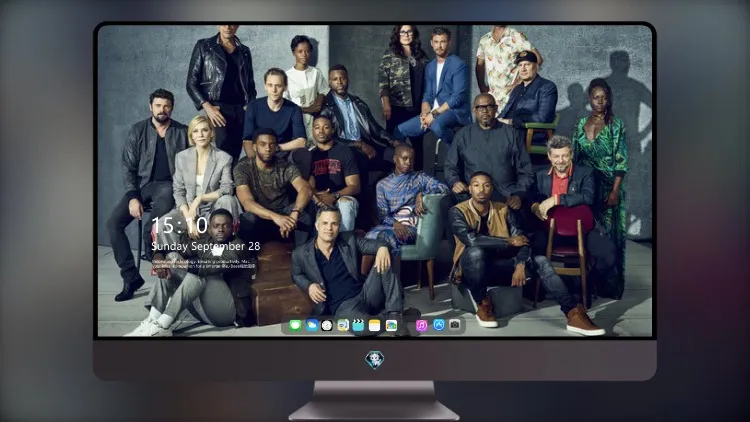Image resolution: width=750 pixels, height=422 pixels.
Task: Open the blue App Store icon
Action: pos(439,325)
